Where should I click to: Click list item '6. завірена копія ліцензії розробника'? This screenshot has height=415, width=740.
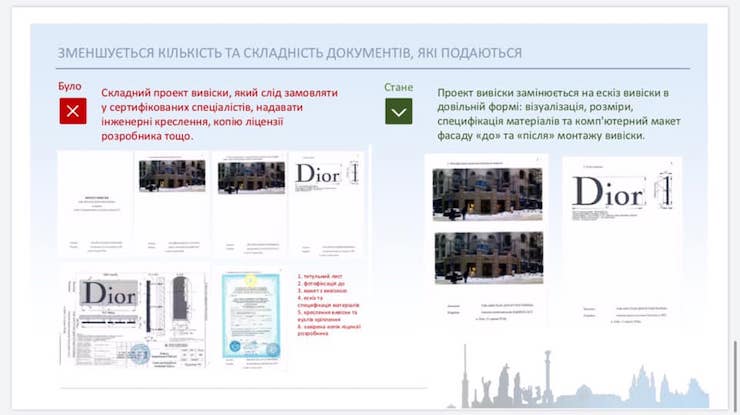[327, 329]
